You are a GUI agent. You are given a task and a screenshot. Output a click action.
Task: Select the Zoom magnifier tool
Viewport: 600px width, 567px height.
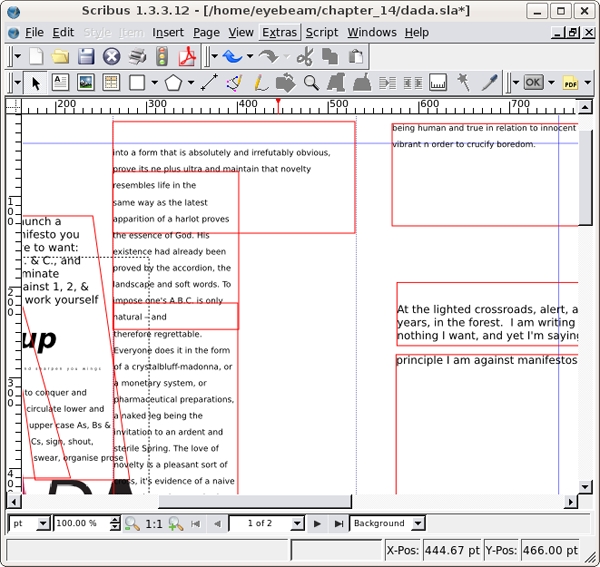coord(311,83)
